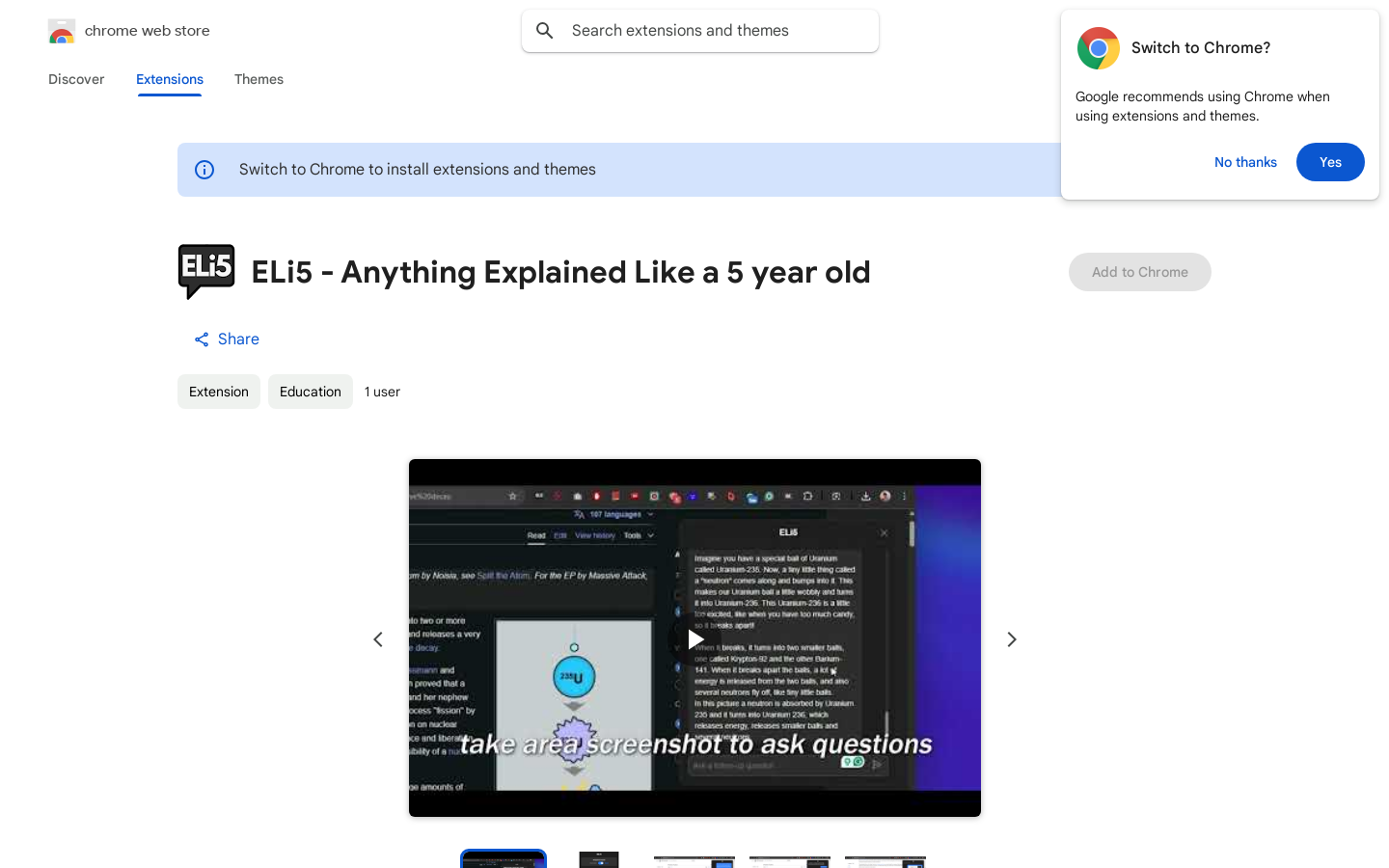This screenshot has height=868, width=1389.
Task: Click the '1 user' count text
Action: 382,392
